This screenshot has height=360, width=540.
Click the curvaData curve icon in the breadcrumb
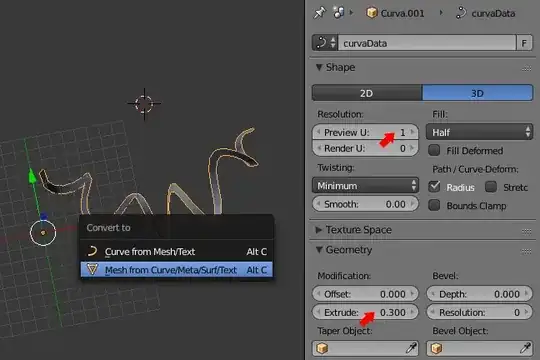[461, 13]
